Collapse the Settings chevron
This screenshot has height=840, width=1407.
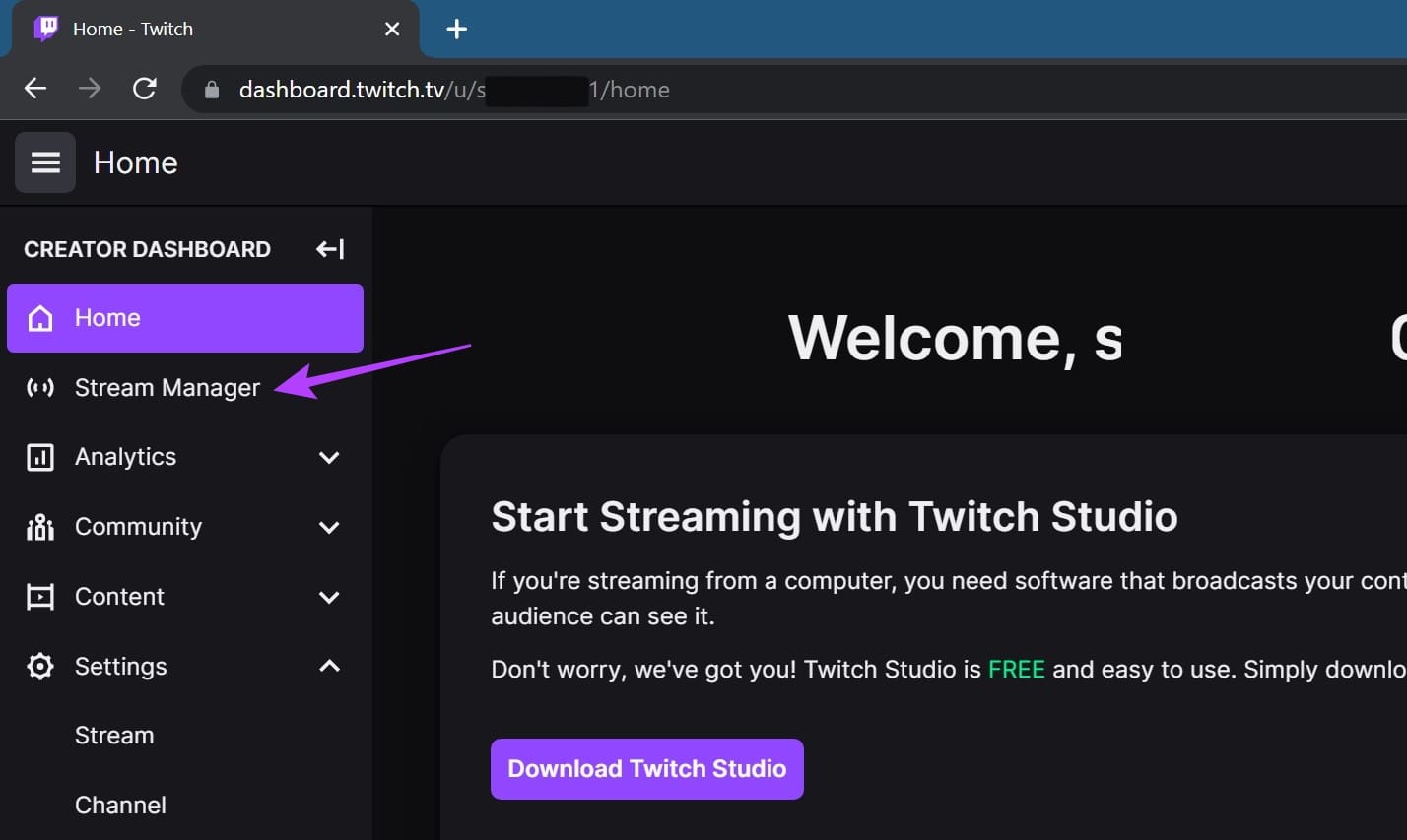(330, 666)
